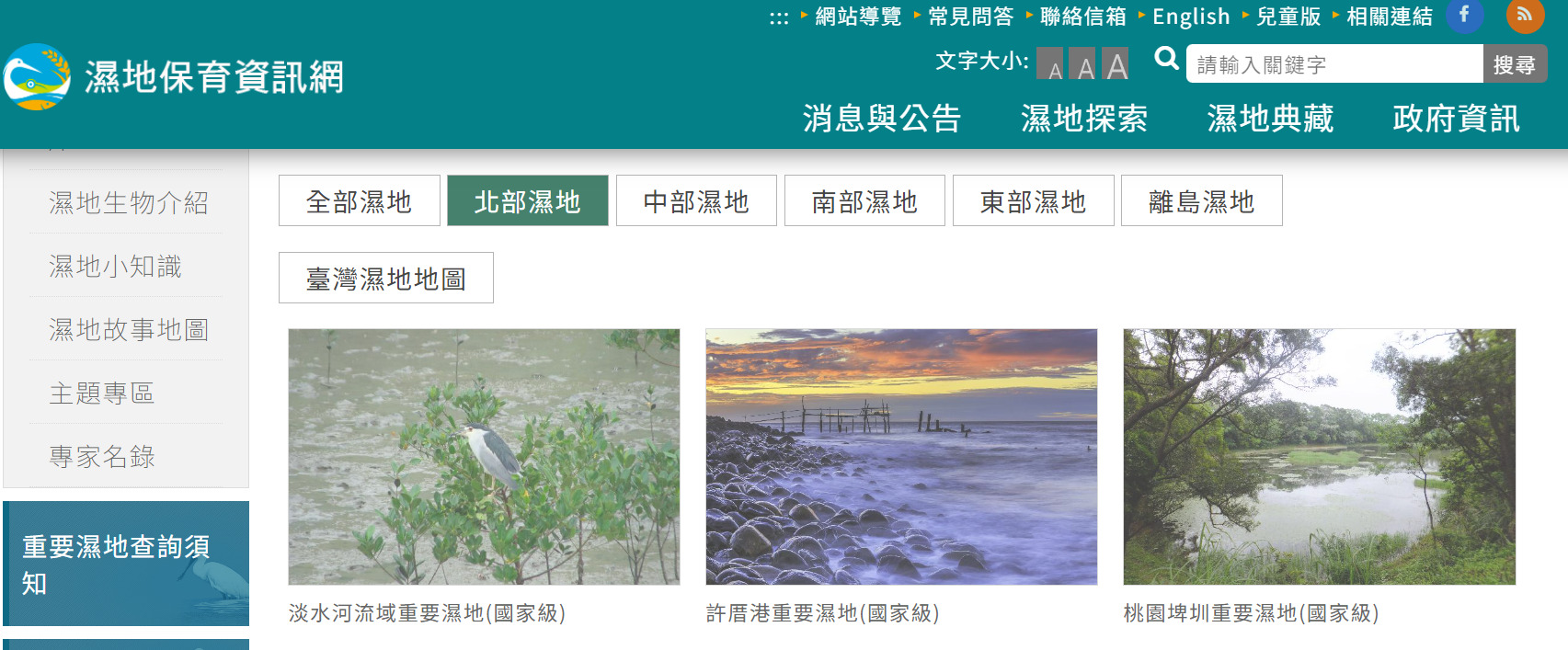Open the 臺灣濕地地圖 button
Viewport: 1568px width, 650px height.
point(385,278)
